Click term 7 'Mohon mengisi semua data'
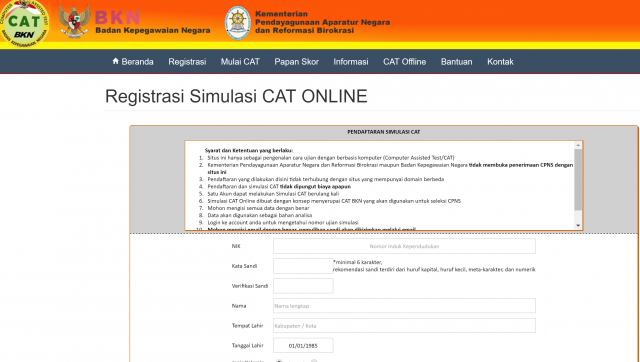640x362 pixels. (258, 208)
